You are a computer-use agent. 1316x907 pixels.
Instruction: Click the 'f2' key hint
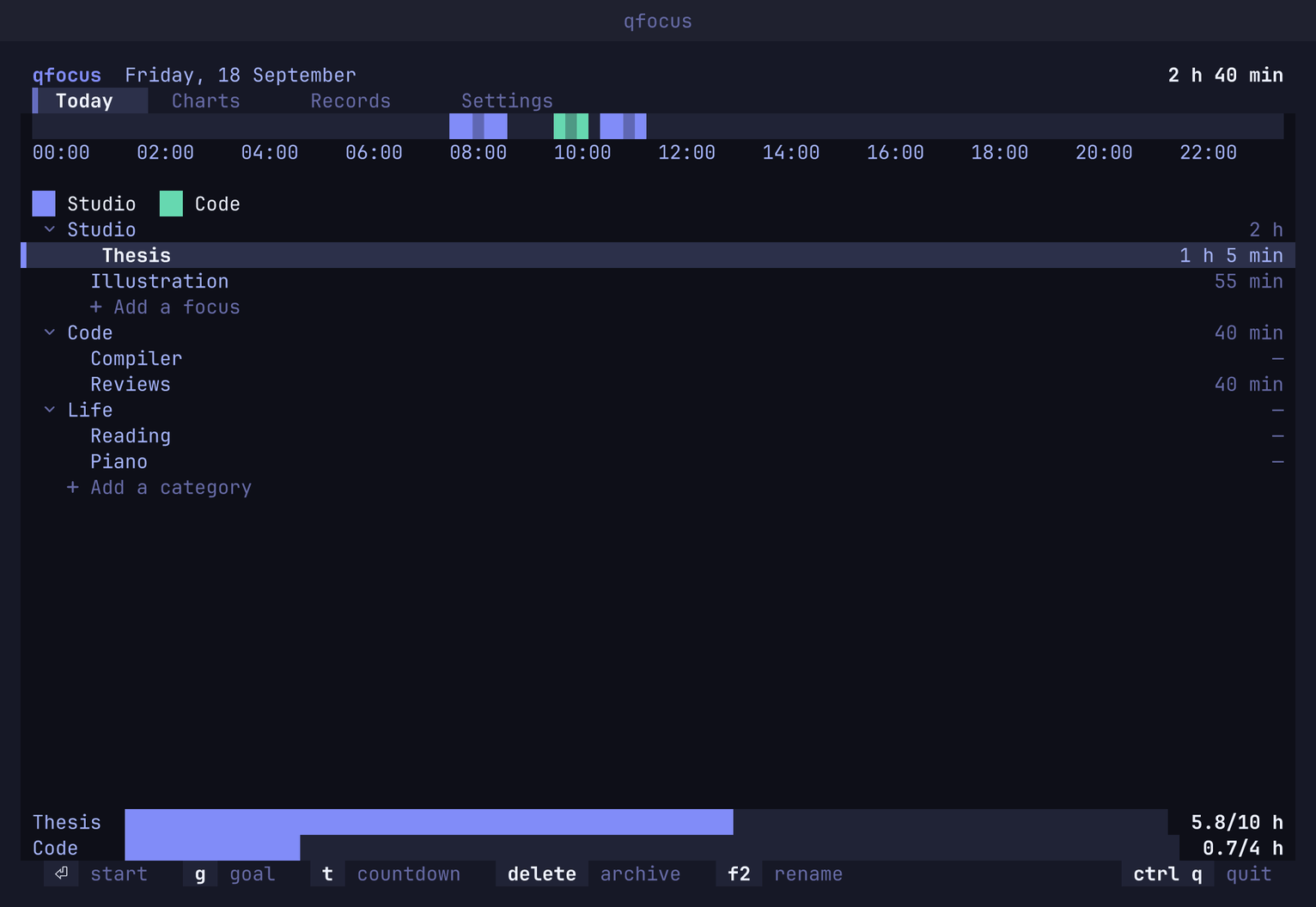[739, 874]
